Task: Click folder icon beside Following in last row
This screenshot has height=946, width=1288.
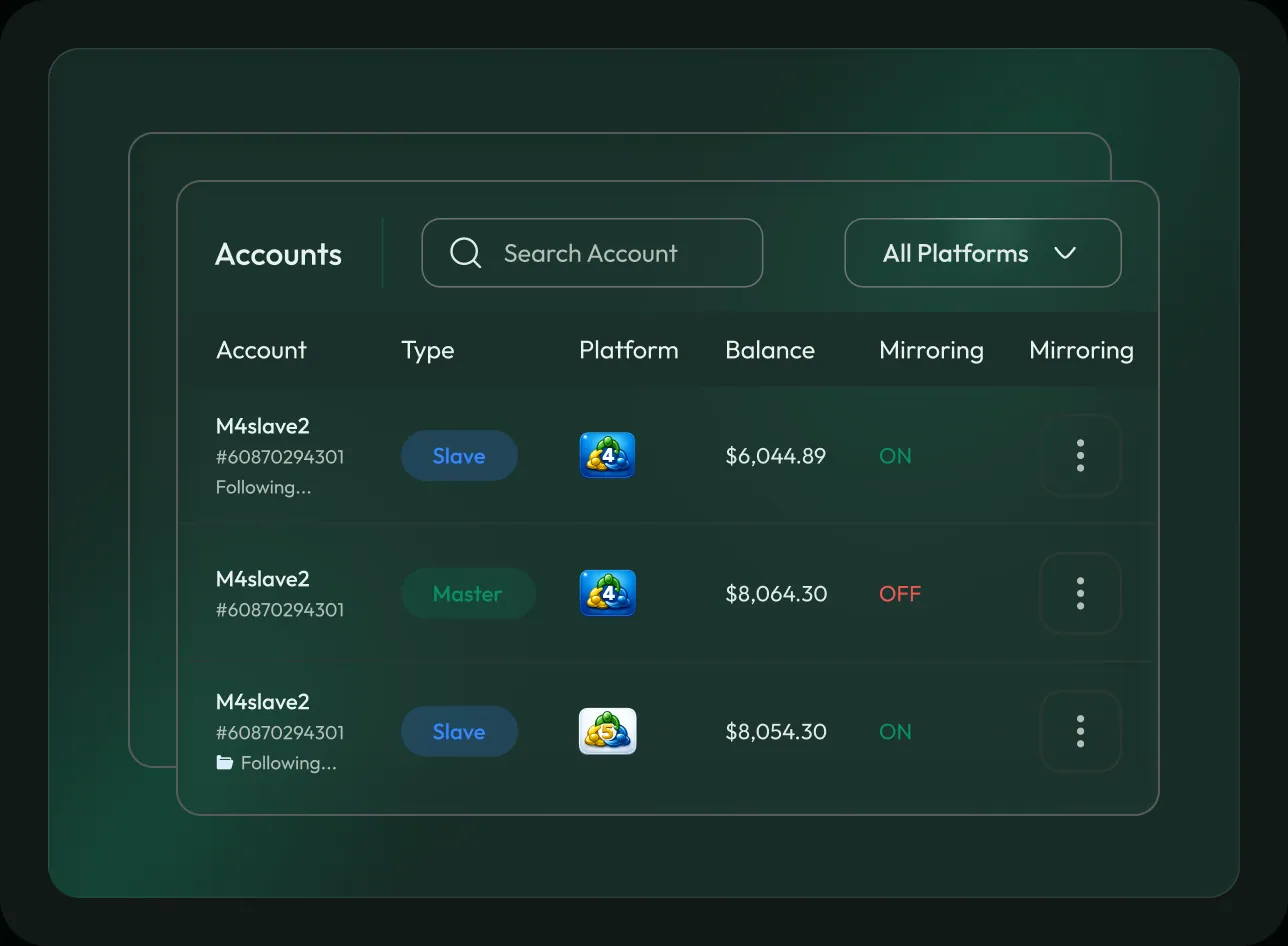Action: tap(225, 763)
